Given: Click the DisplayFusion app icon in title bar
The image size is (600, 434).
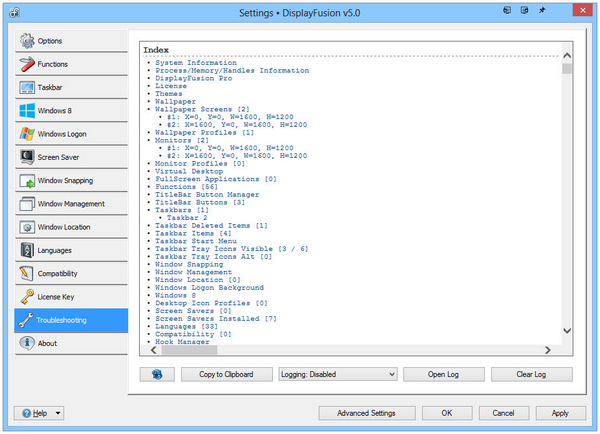Looking at the screenshot, I should [x=15, y=13].
